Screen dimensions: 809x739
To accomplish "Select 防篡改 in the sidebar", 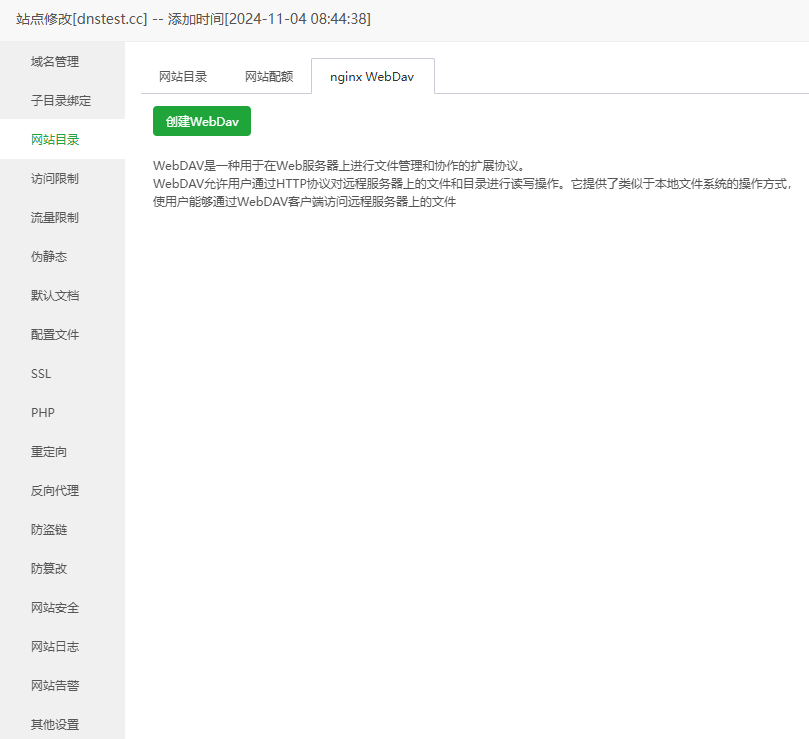I will click(x=47, y=568).
